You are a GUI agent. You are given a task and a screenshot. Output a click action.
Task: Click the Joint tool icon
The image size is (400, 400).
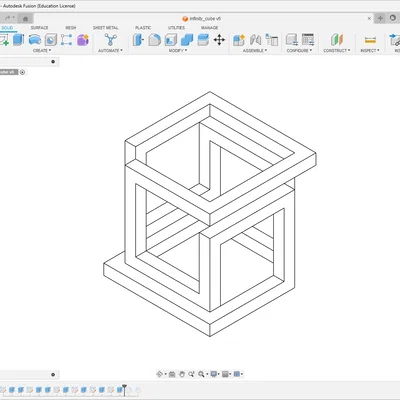click(x=255, y=40)
